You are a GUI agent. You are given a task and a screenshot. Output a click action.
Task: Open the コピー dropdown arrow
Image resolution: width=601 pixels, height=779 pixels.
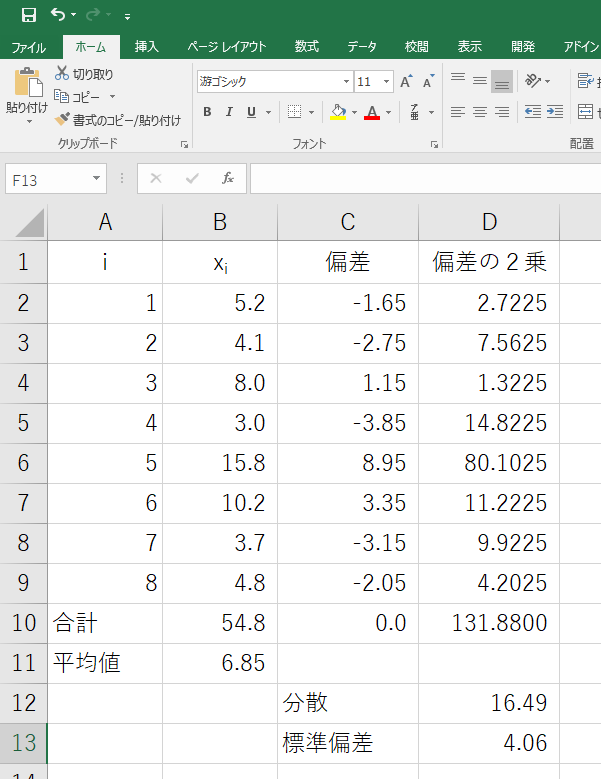[x=112, y=96]
